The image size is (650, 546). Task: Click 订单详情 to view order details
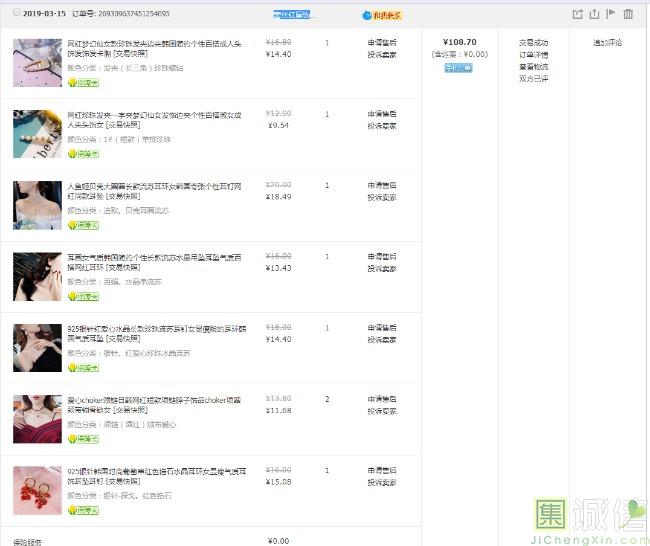533,55
